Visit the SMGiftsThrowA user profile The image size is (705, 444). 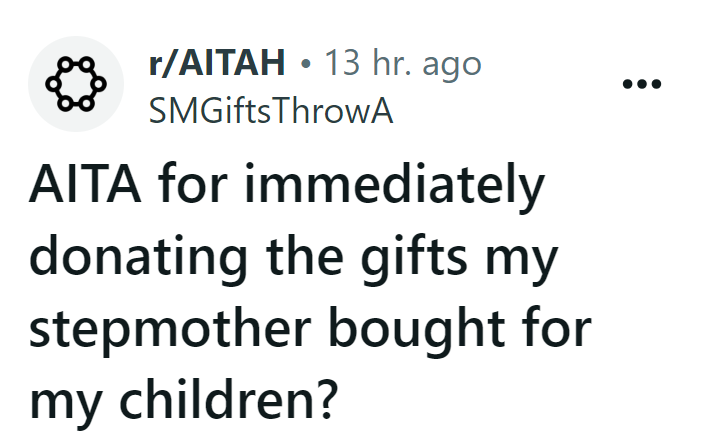click(x=270, y=113)
